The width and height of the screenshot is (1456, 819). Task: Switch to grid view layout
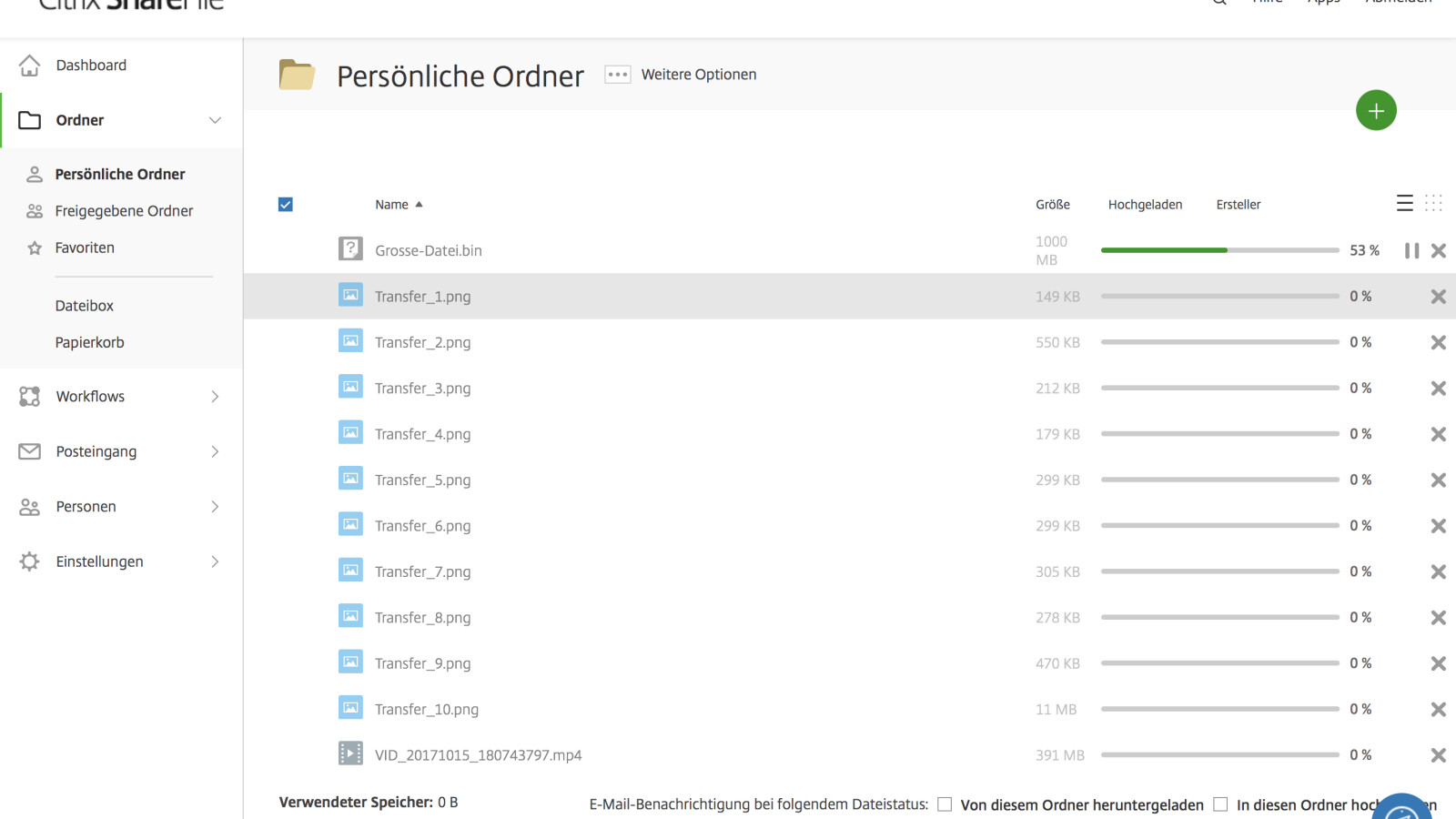click(1433, 204)
